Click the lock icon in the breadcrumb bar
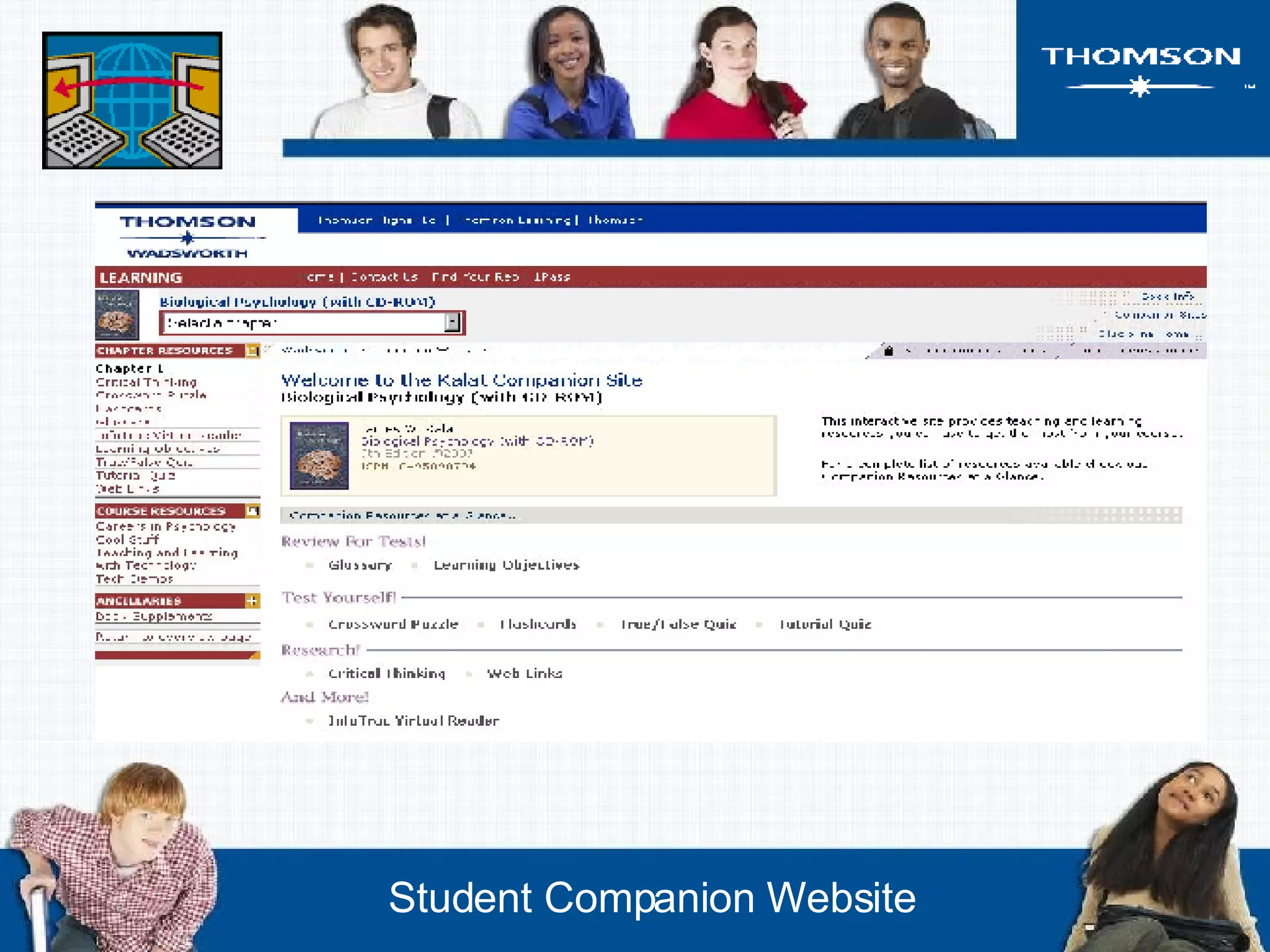This screenshot has width=1270, height=952. pyautogui.click(x=888, y=351)
